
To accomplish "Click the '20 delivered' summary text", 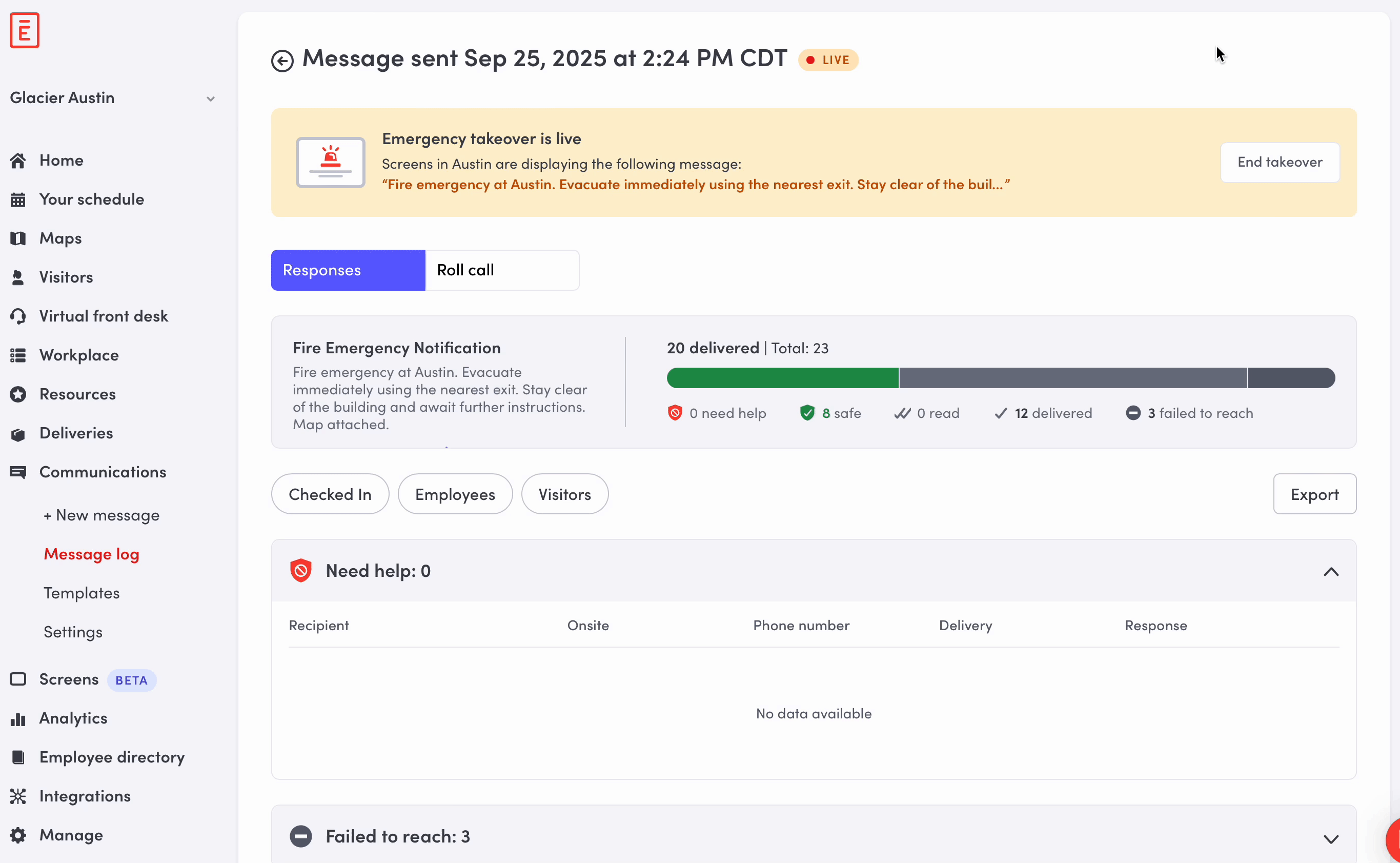I will pos(713,348).
